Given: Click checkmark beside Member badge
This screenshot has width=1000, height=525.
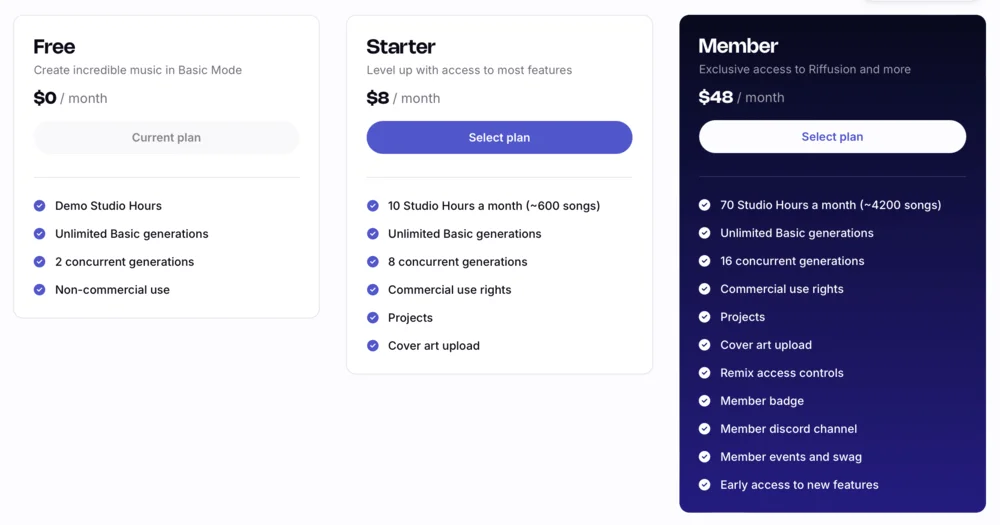Looking at the screenshot, I should 705,401.
